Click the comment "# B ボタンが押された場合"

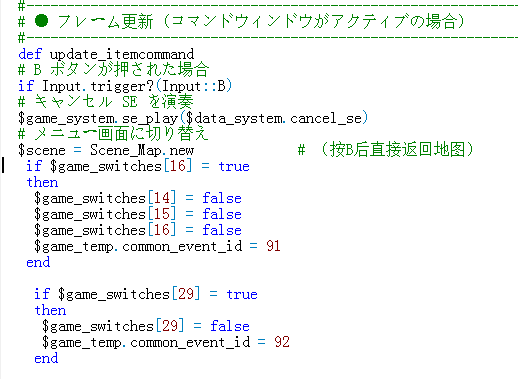tap(113, 70)
